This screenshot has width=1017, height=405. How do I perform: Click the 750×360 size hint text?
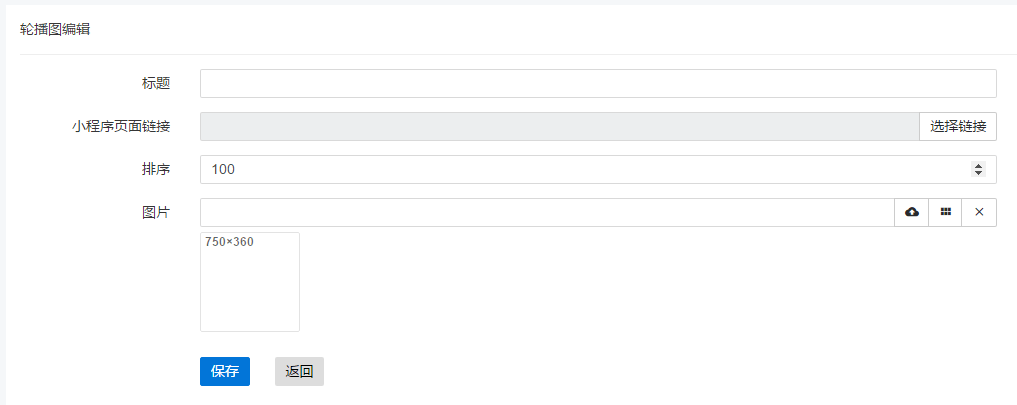229,242
